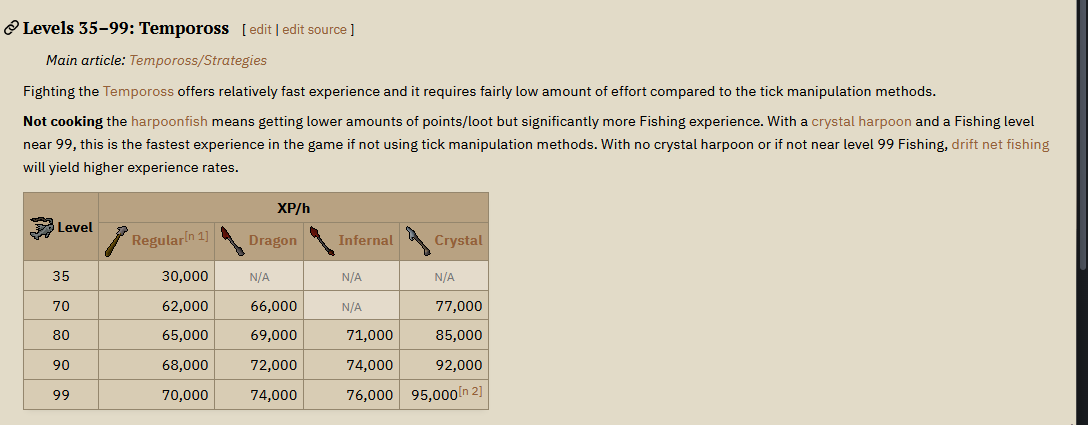The width and height of the screenshot is (1088, 425).
Task: Click the [n 2] footnote next to 95,000
Action: [470, 391]
